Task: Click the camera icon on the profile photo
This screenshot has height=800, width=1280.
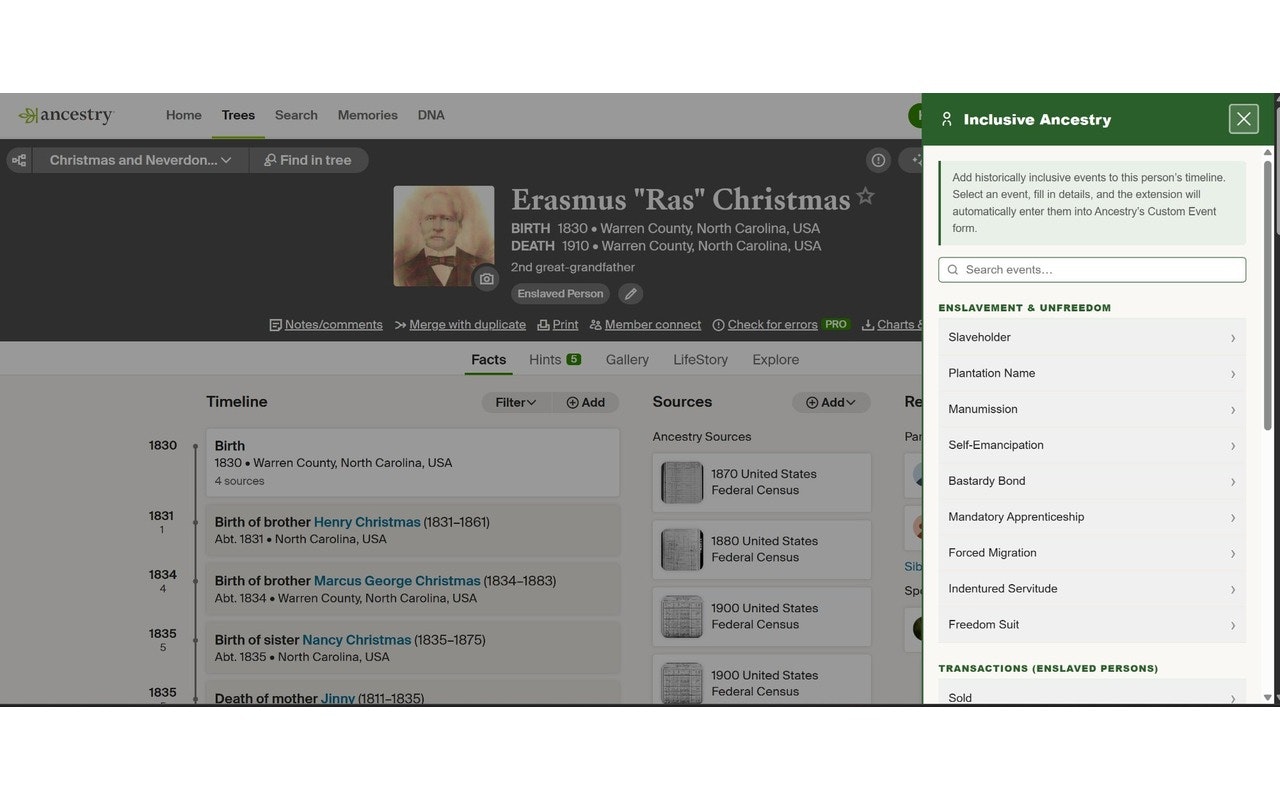Action: coord(486,279)
